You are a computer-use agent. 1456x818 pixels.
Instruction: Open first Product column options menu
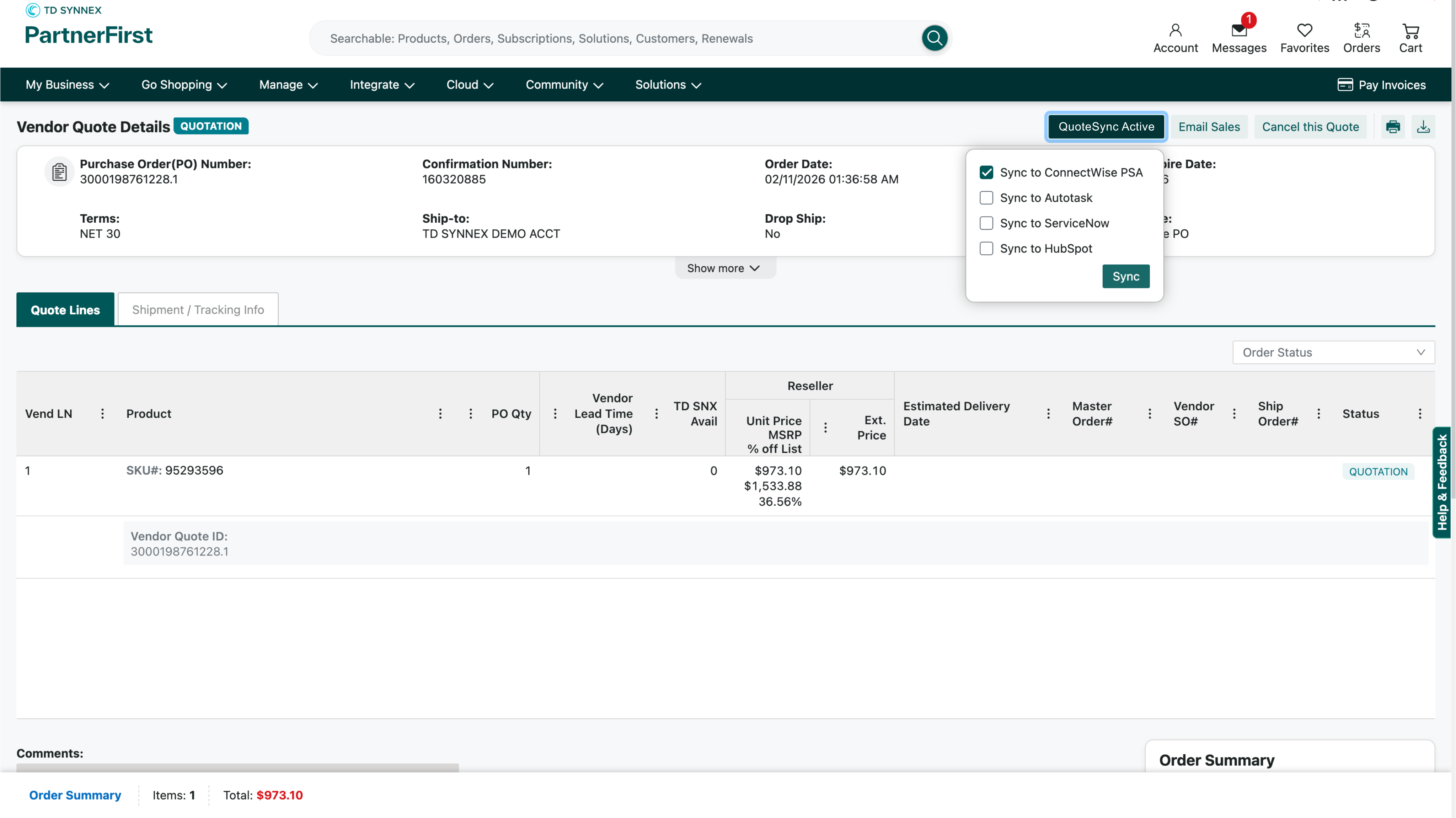(440, 414)
